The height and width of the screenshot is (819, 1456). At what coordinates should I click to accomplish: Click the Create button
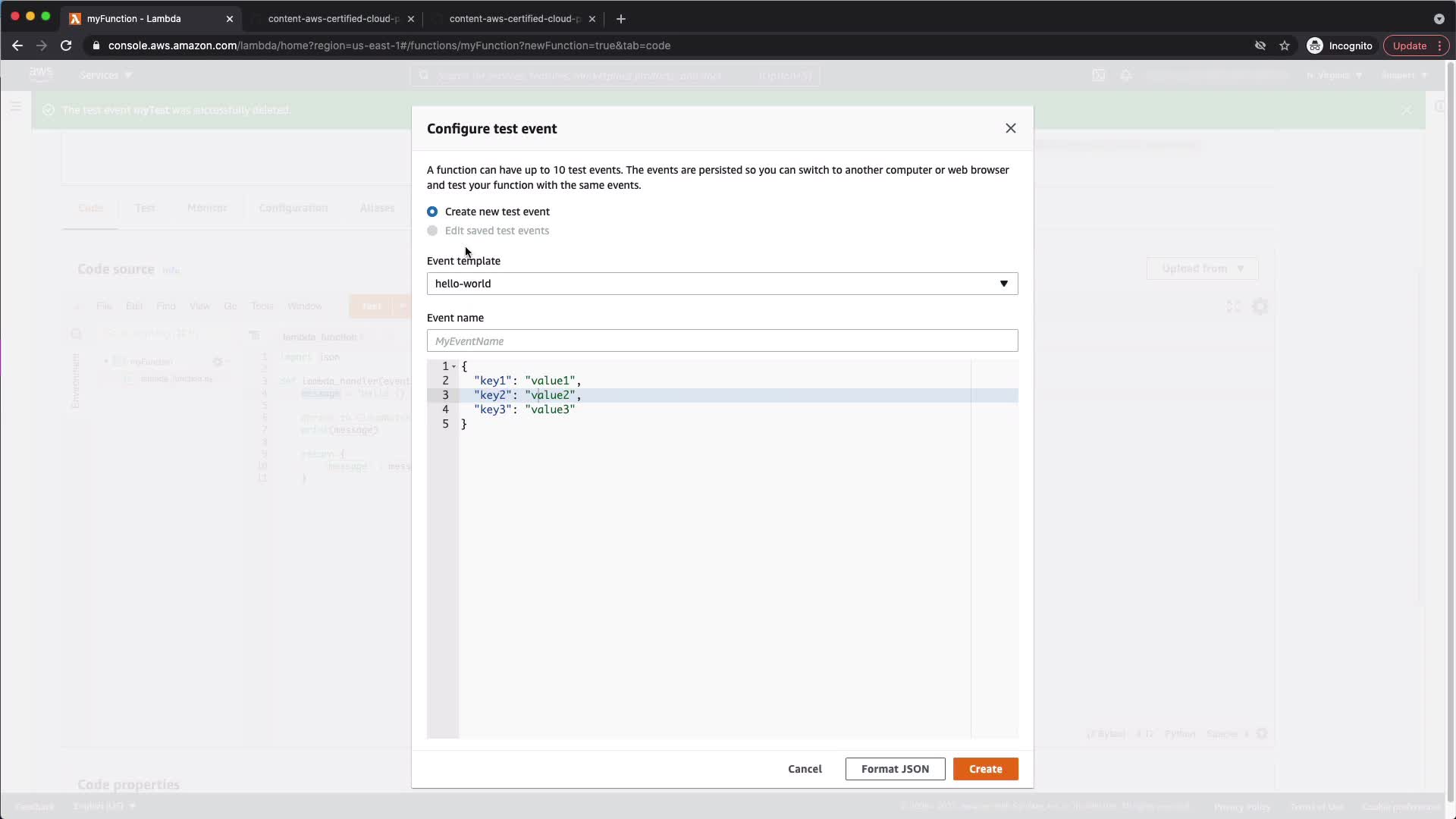pos(985,769)
